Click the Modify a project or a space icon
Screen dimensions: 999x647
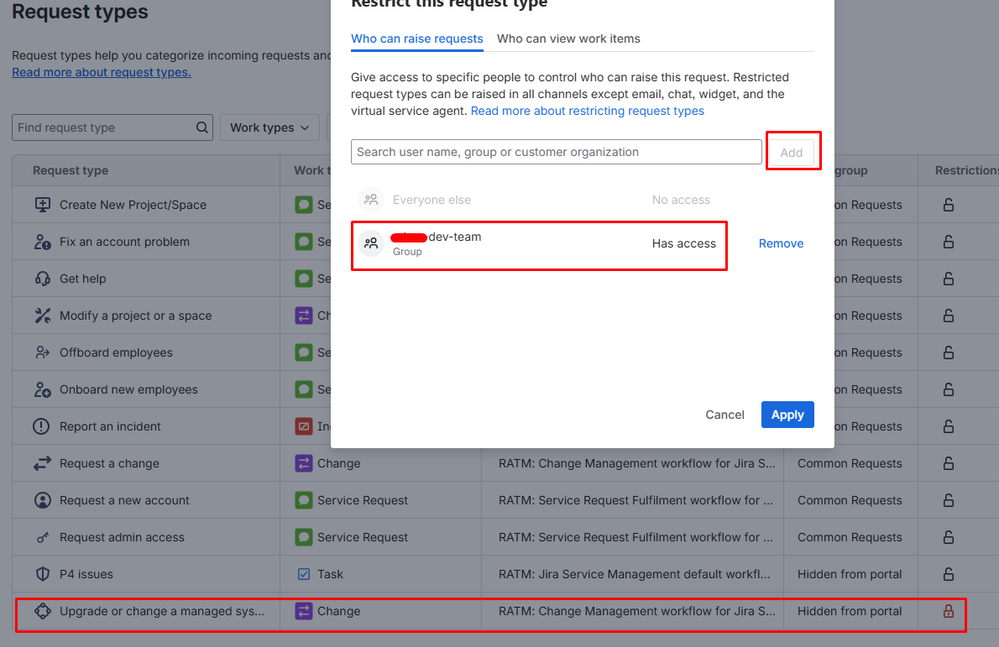[42, 315]
